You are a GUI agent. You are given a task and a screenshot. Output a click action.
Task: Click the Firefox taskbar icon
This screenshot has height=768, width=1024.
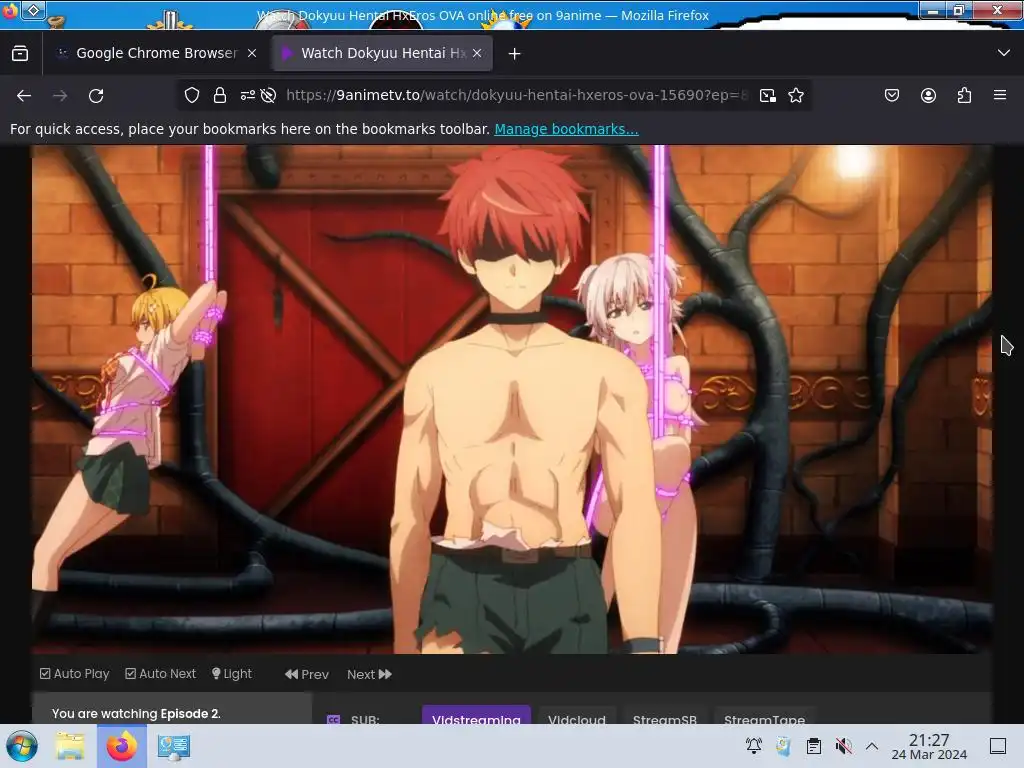121,746
